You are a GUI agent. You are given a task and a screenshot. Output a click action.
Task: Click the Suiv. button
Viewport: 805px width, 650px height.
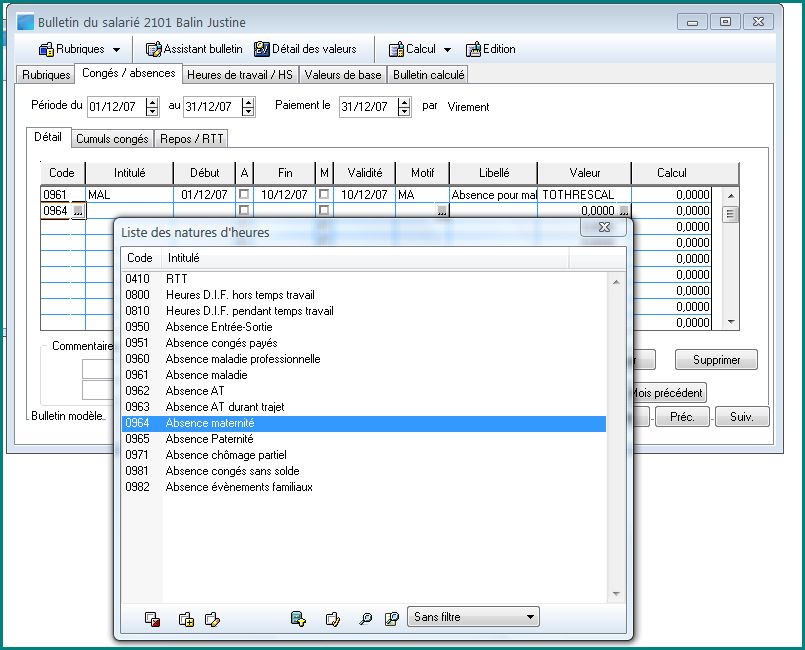coord(742,417)
